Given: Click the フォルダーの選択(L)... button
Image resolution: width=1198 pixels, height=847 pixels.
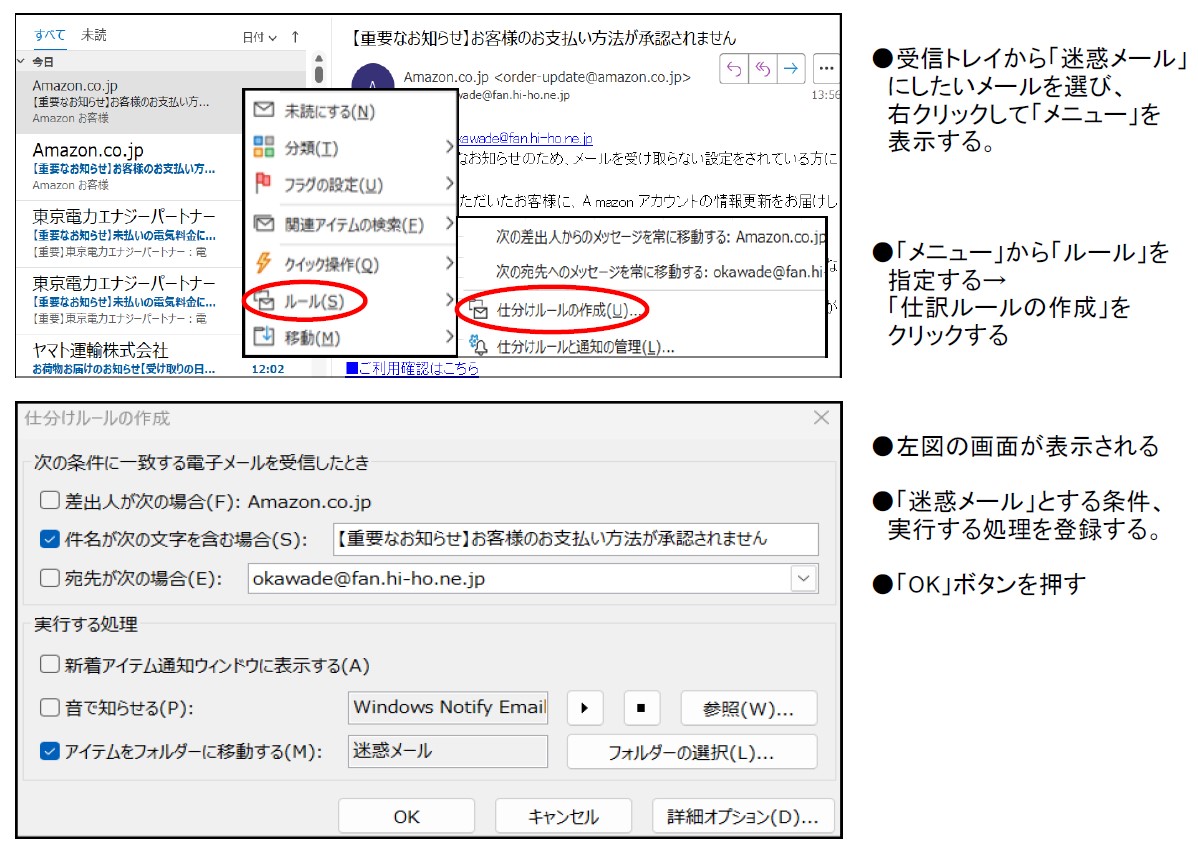Looking at the screenshot, I should click(x=691, y=752).
